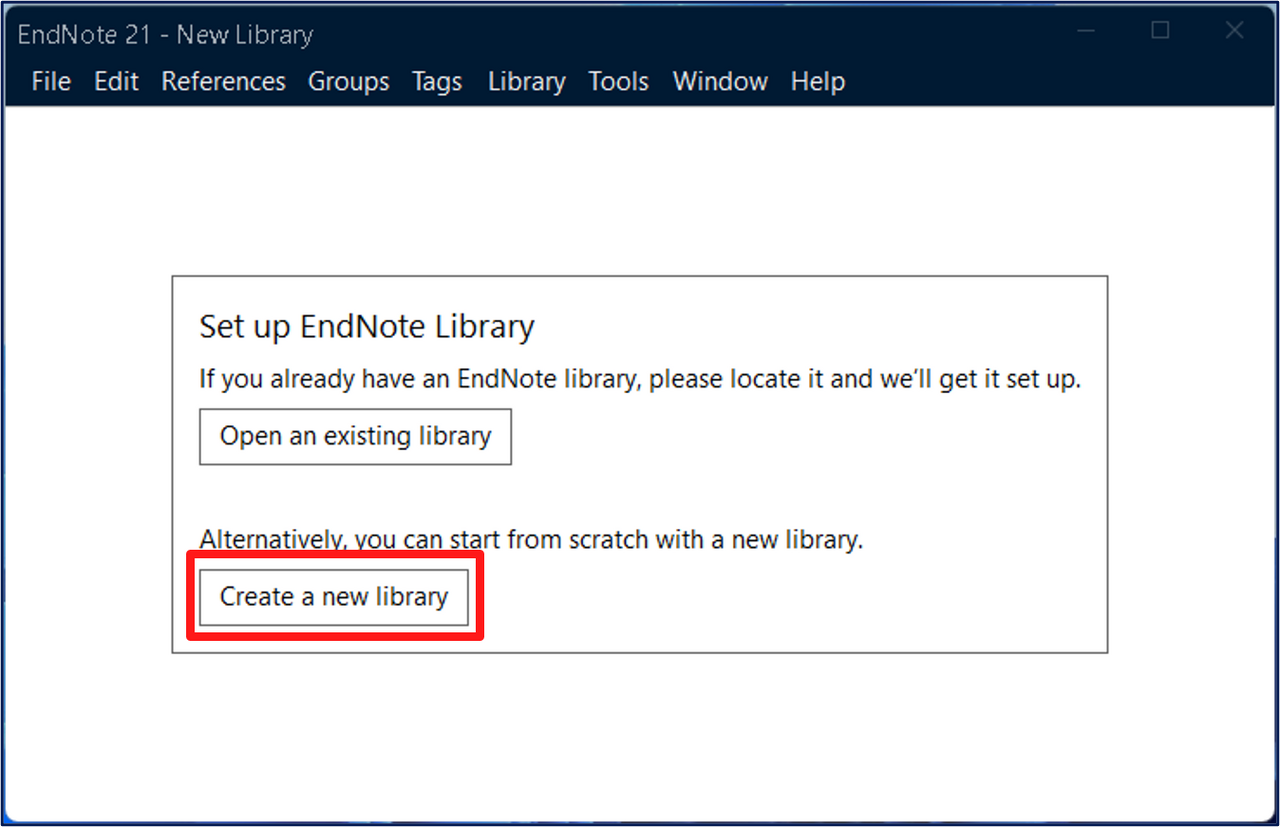Click the EndNote 21 - New Library title
Screen dimensions: 1280x827
165,35
